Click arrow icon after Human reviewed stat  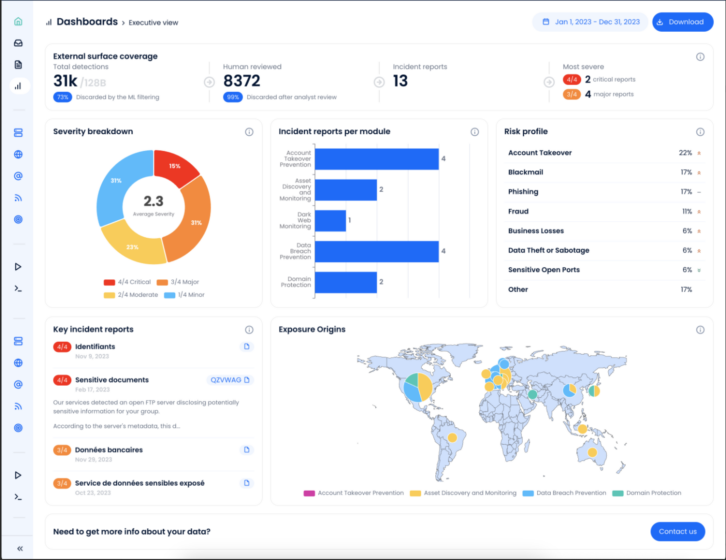pyautogui.click(x=379, y=82)
